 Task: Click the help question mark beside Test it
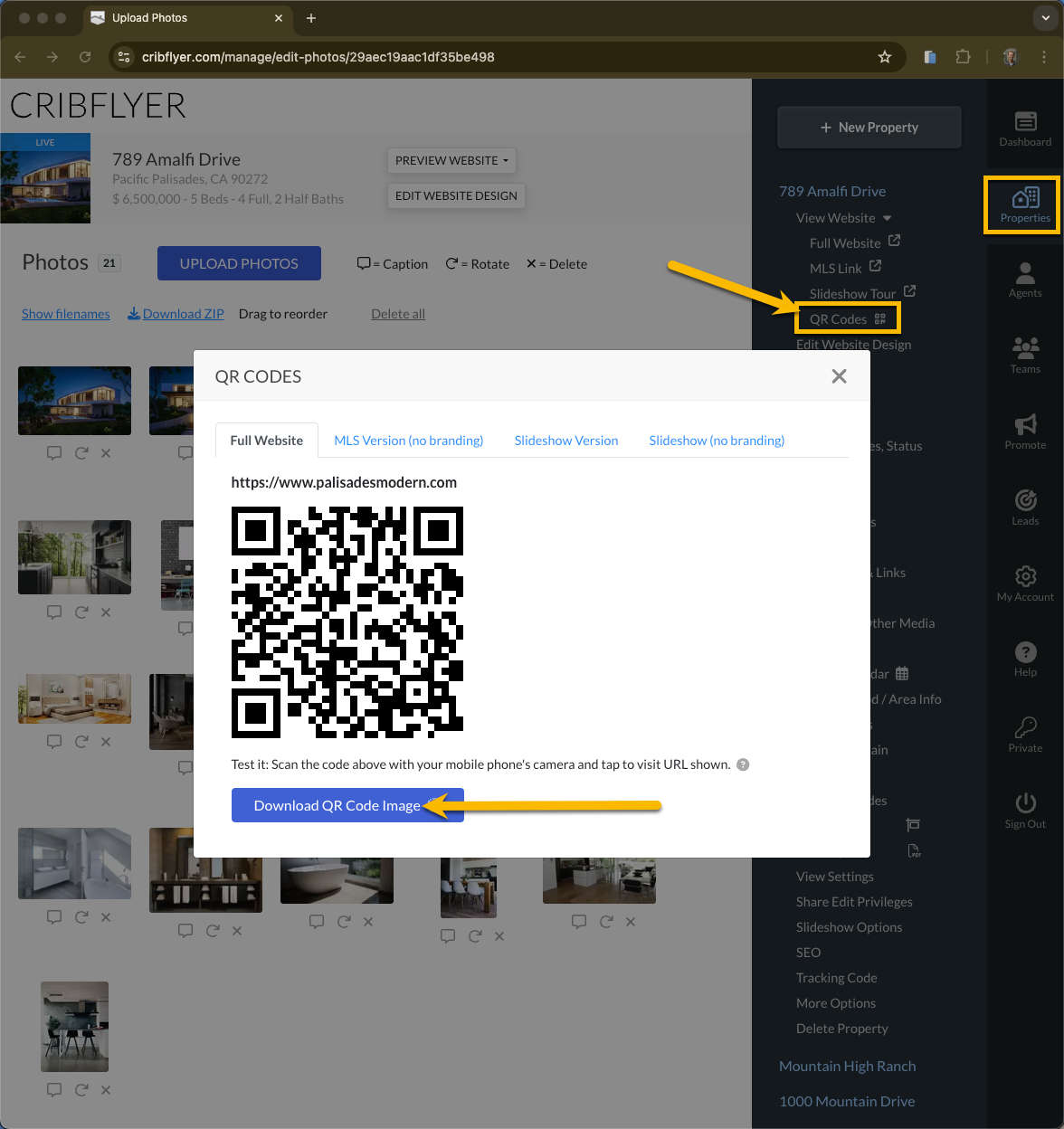(743, 764)
